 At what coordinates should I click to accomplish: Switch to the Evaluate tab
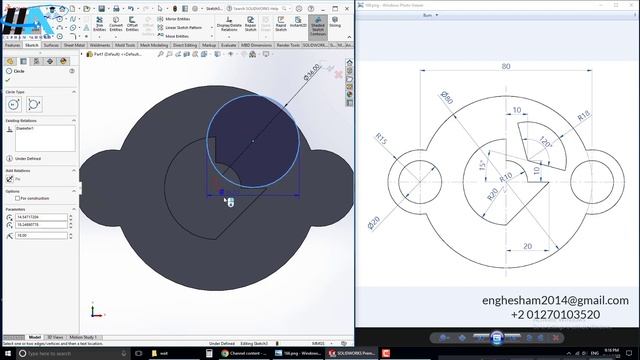[x=229, y=45]
